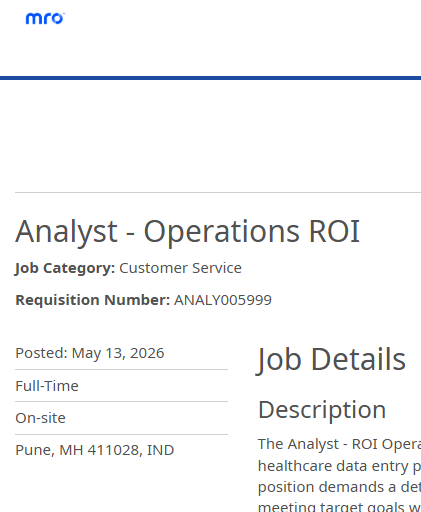This screenshot has height=512, width=421.
Task: Select requisition number ANALY005999
Action: [223, 300]
